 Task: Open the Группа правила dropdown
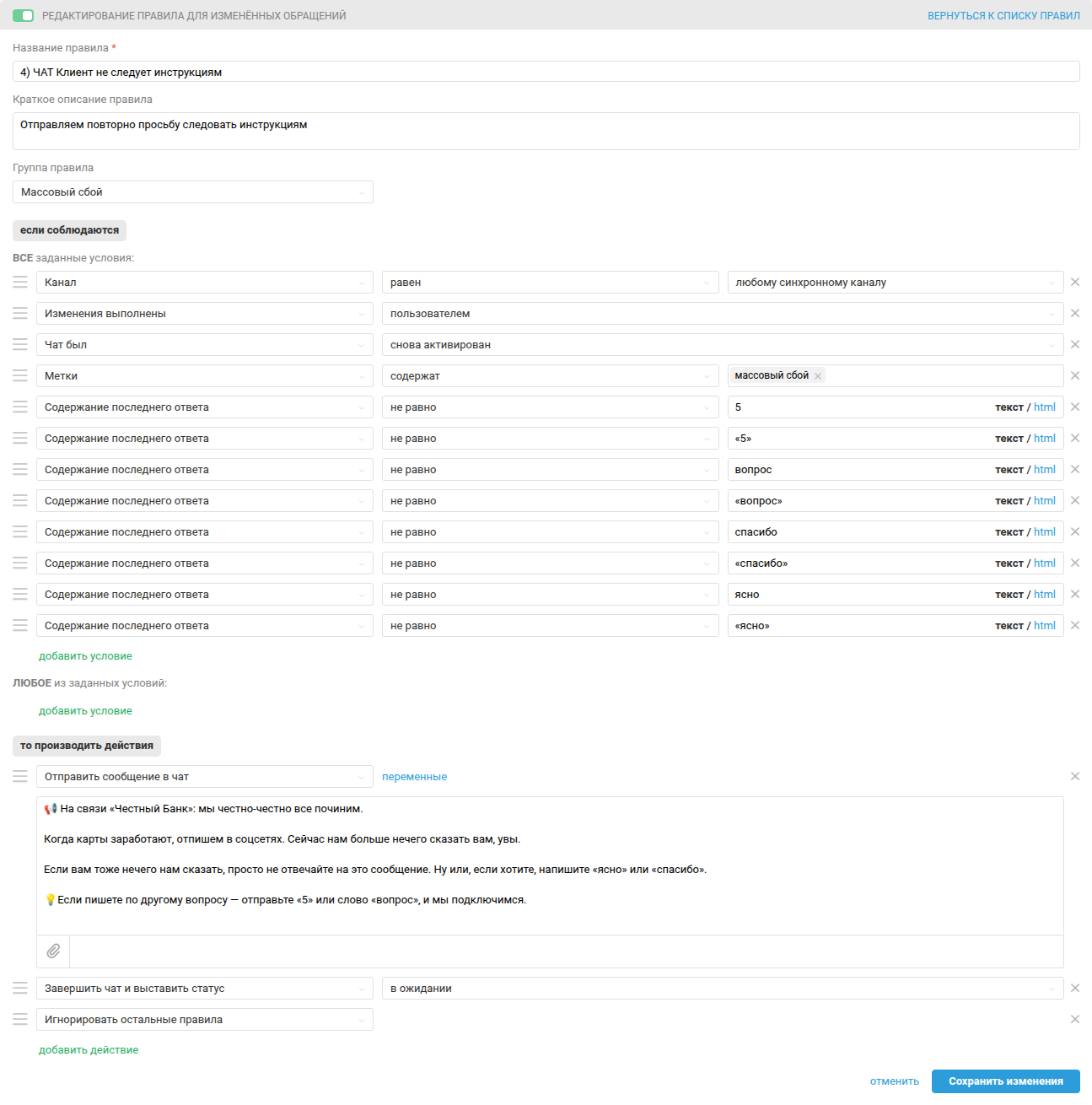(192, 192)
